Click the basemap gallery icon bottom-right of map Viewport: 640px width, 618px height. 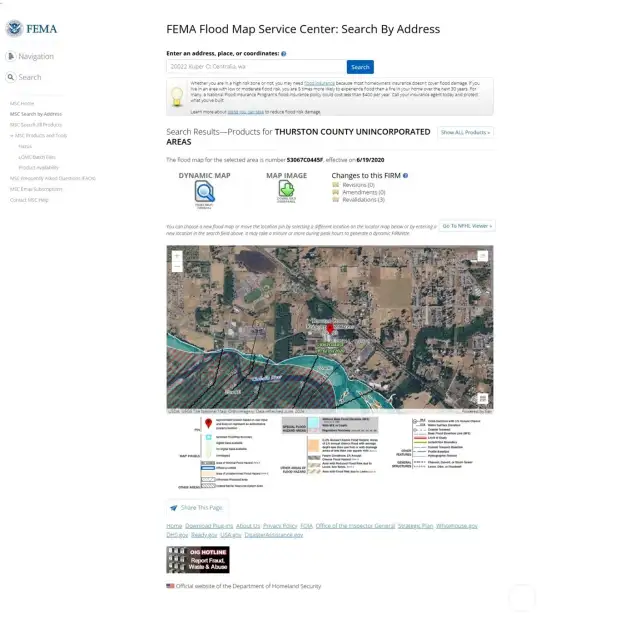[x=483, y=398]
